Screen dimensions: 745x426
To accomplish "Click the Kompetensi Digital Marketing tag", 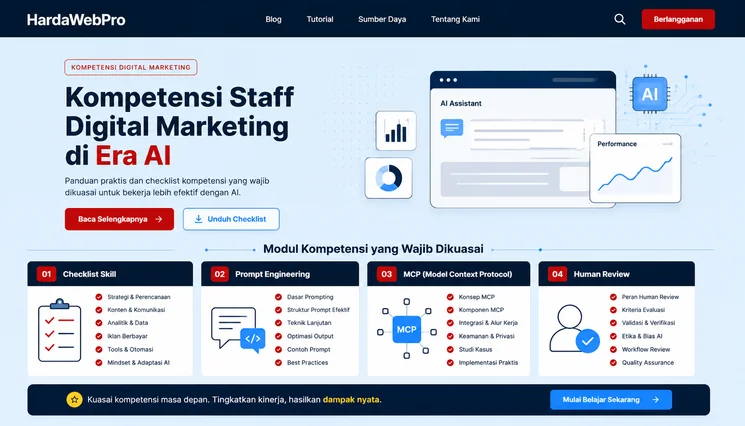I will [x=131, y=67].
